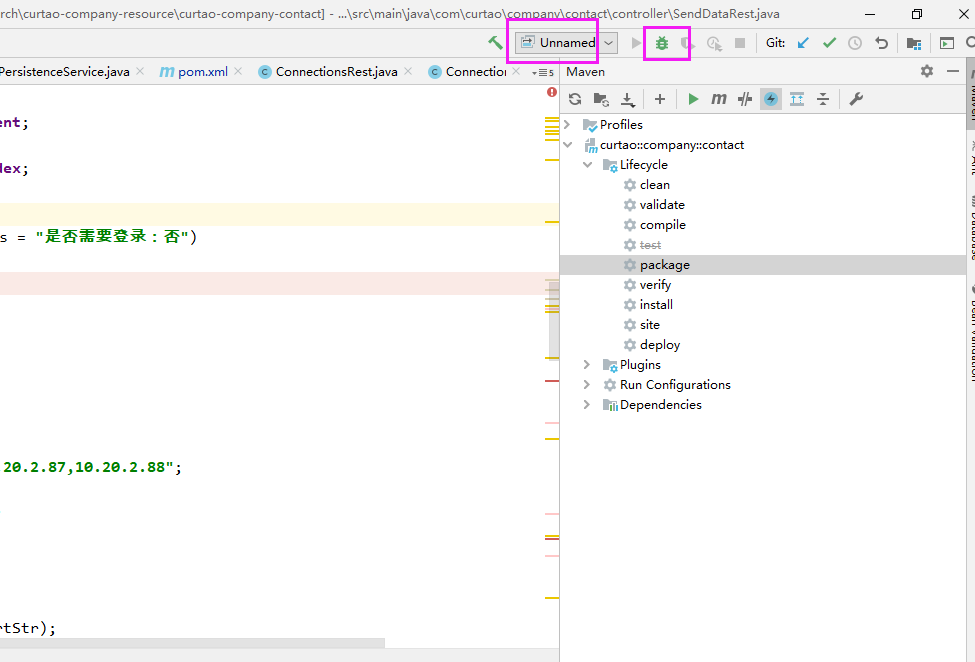
Task: Open the Execute Maven Goal tool
Action: click(x=718, y=98)
